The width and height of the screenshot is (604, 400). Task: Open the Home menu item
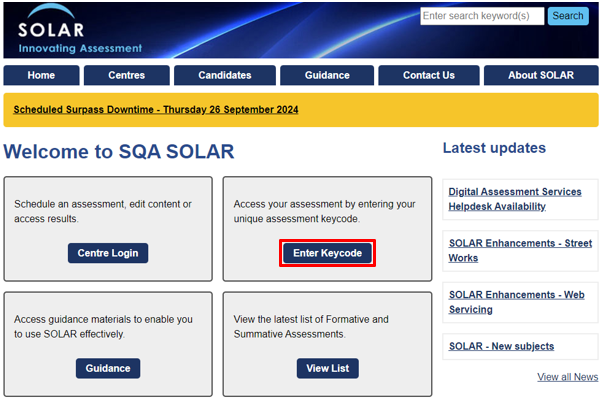point(41,75)
